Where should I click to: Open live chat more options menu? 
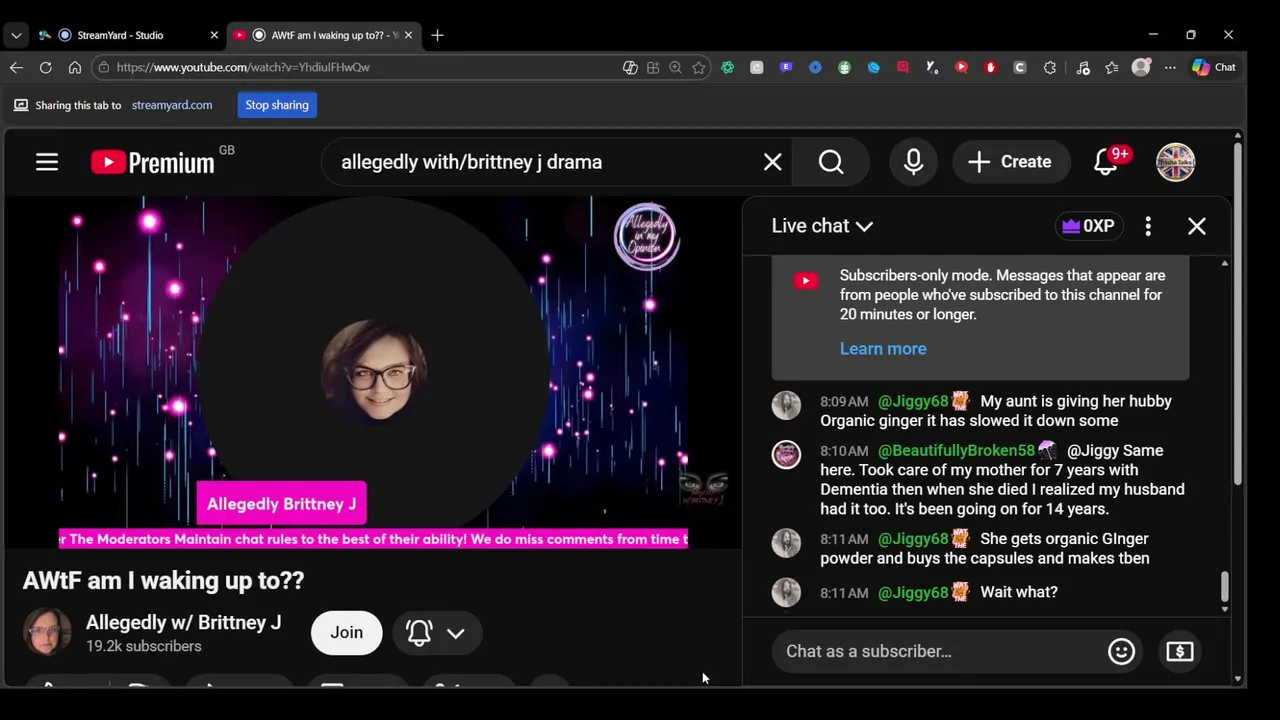tap(1148, 226)
